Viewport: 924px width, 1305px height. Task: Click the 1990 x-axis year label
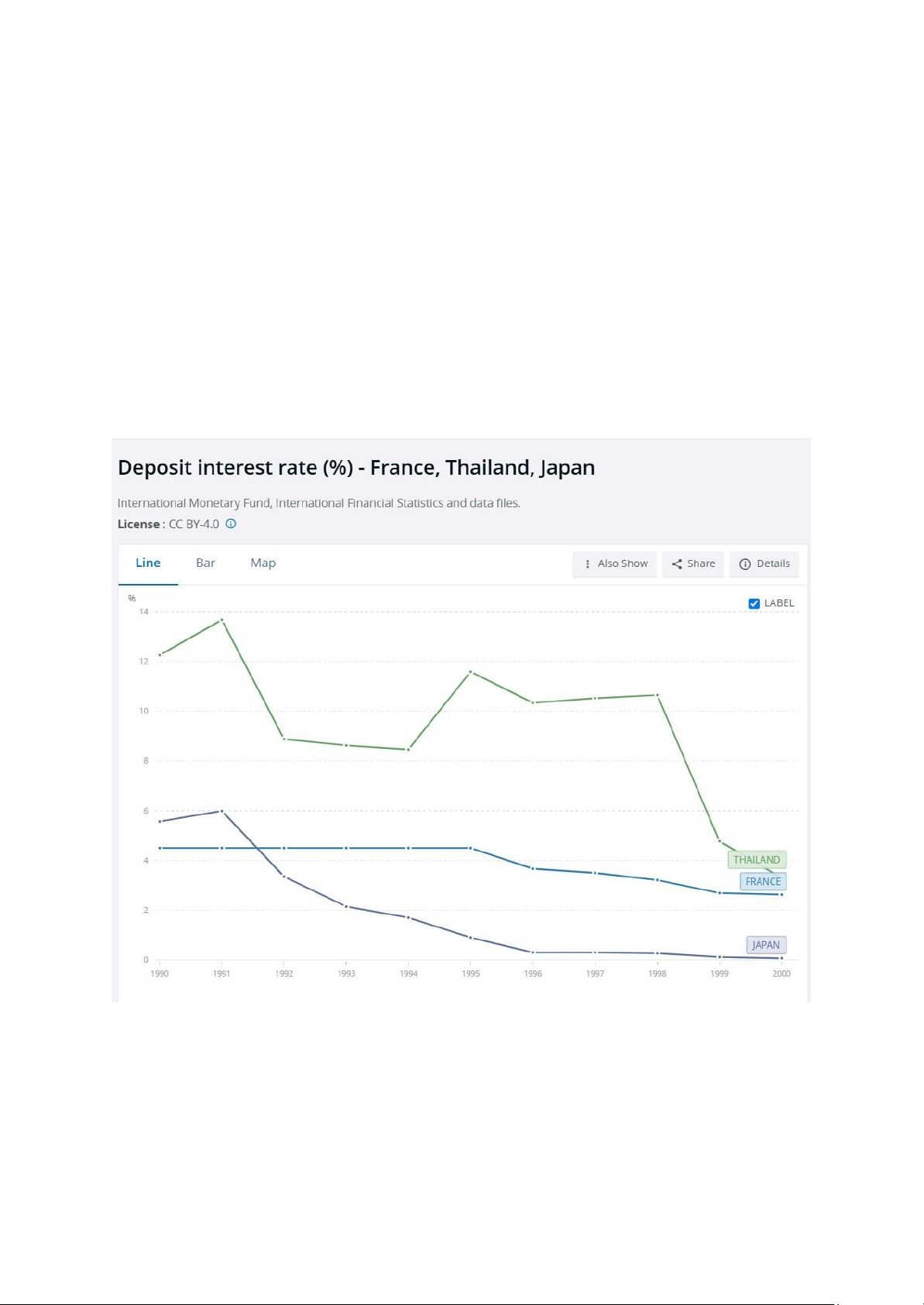pos(160,974)
